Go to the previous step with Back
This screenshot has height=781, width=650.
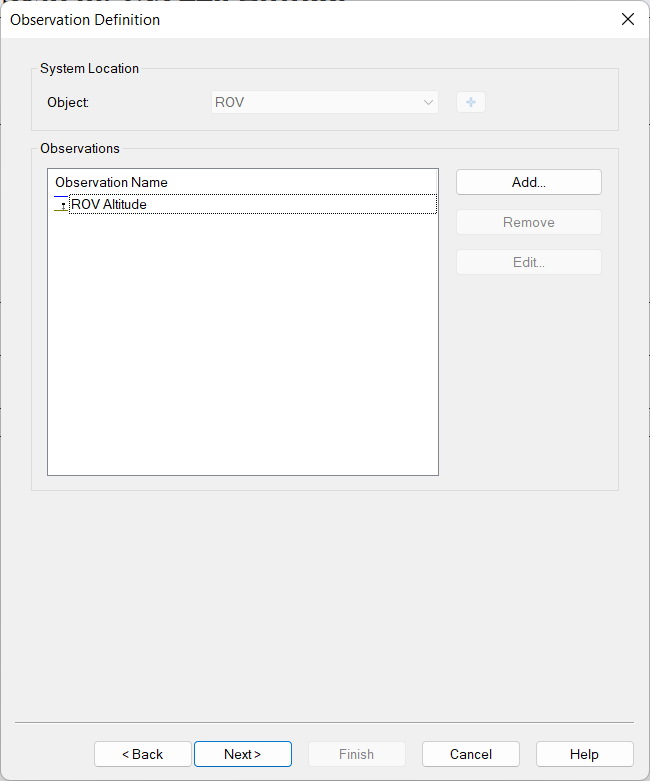click(143, 754)
